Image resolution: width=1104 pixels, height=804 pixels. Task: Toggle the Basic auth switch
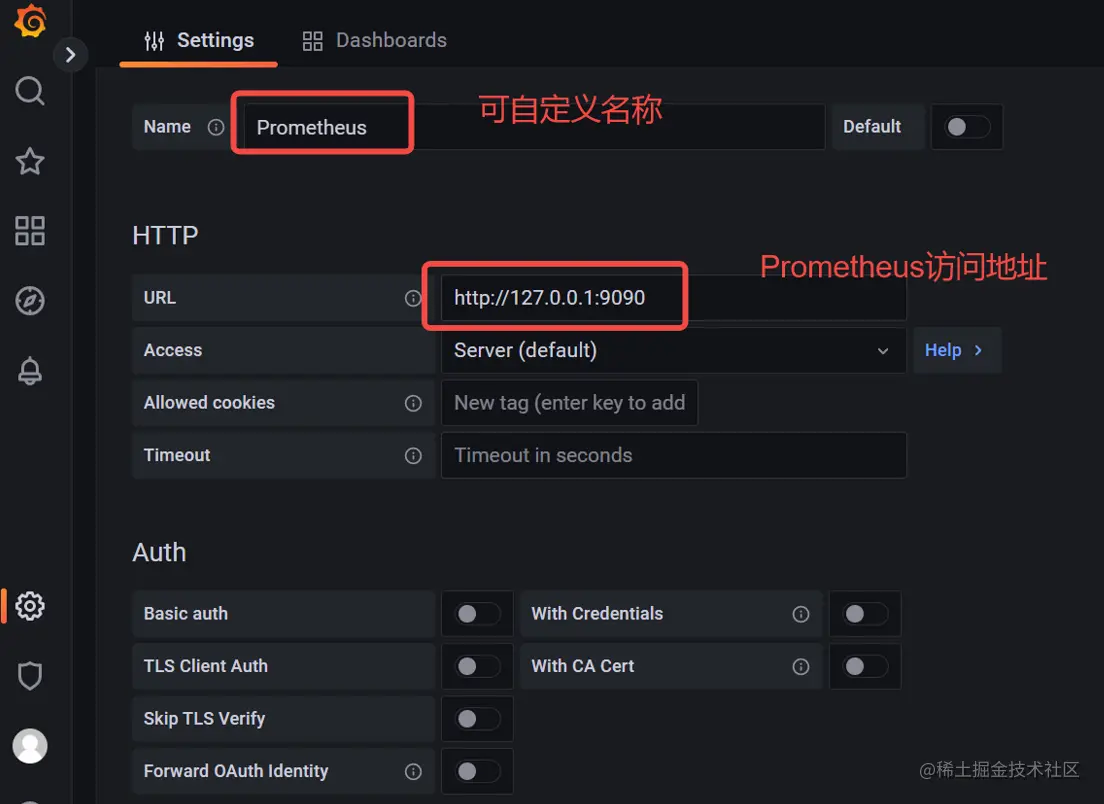point(477,614)
